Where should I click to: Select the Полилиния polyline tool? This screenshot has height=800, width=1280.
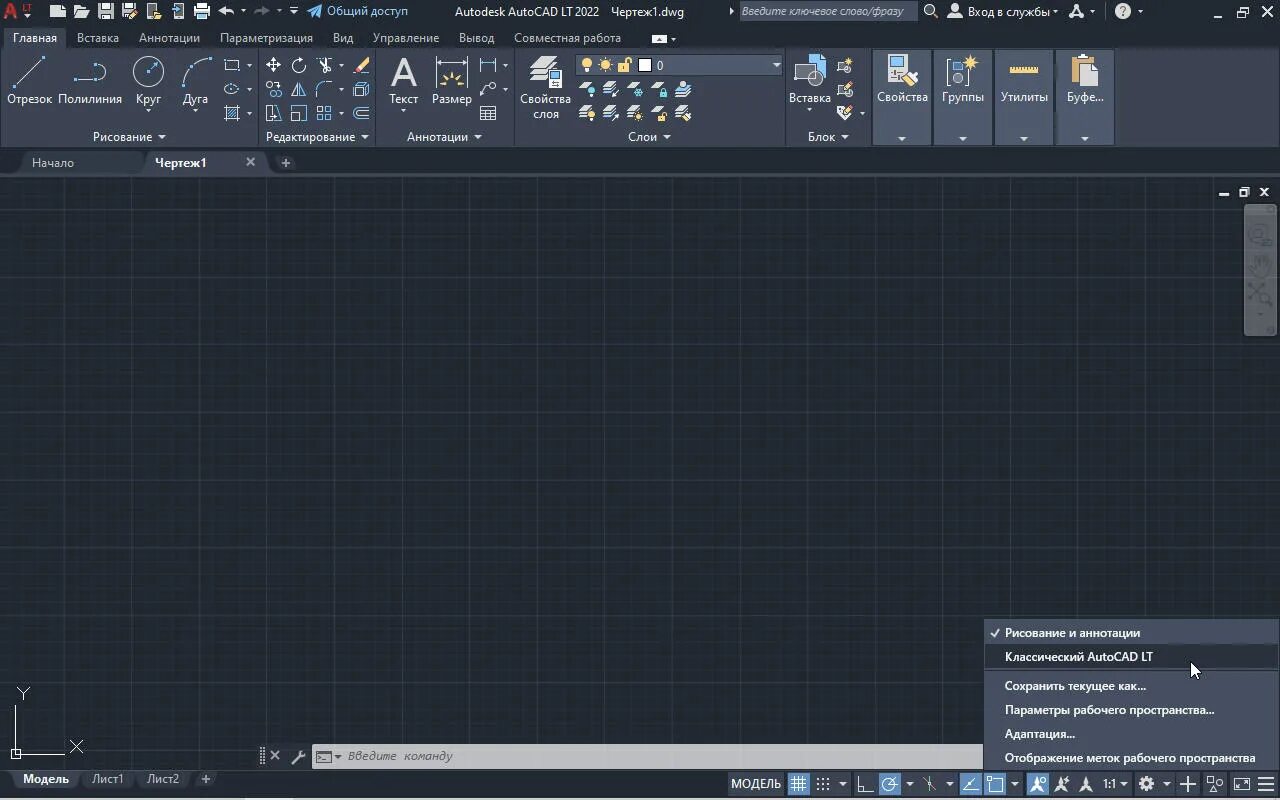[x=90, y=81]
